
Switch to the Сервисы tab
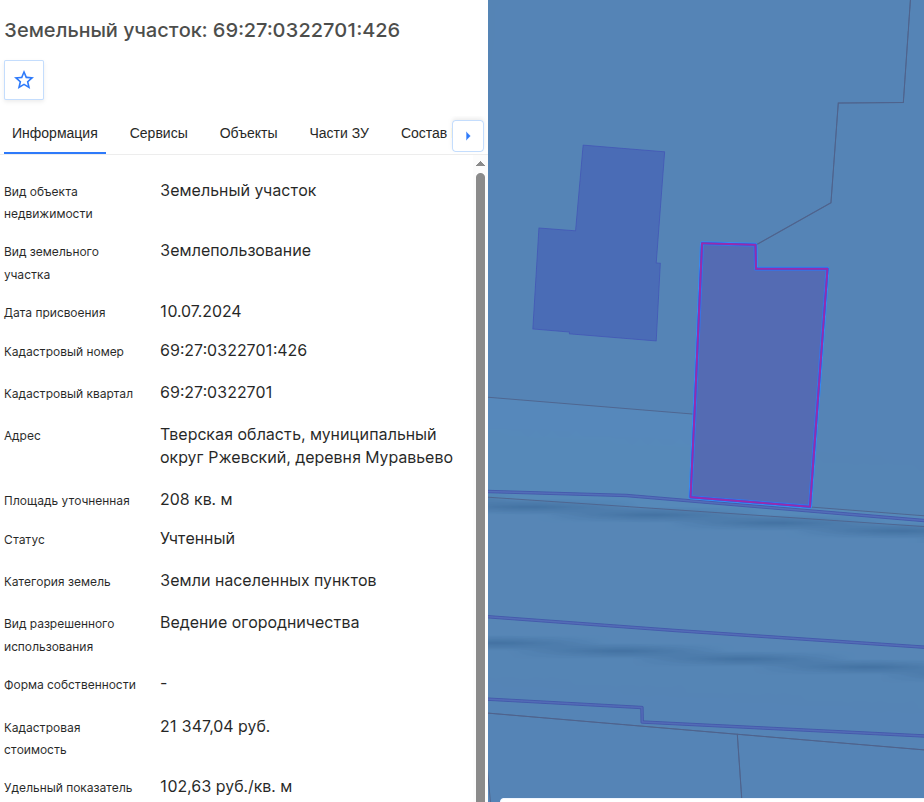click(159, 134)
